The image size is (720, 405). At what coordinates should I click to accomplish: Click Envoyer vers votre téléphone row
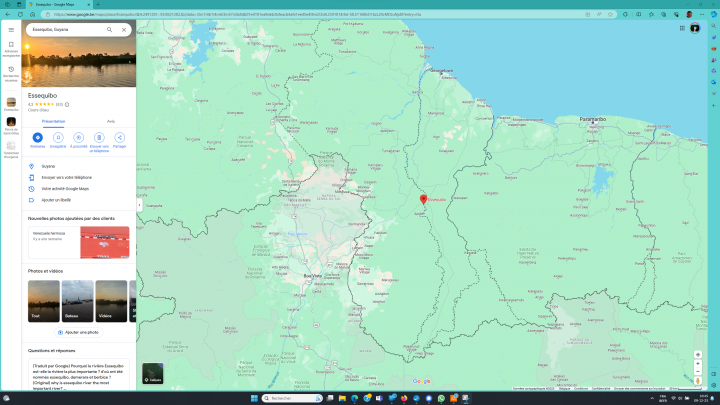pyautogui.click(x=79, y=177)
